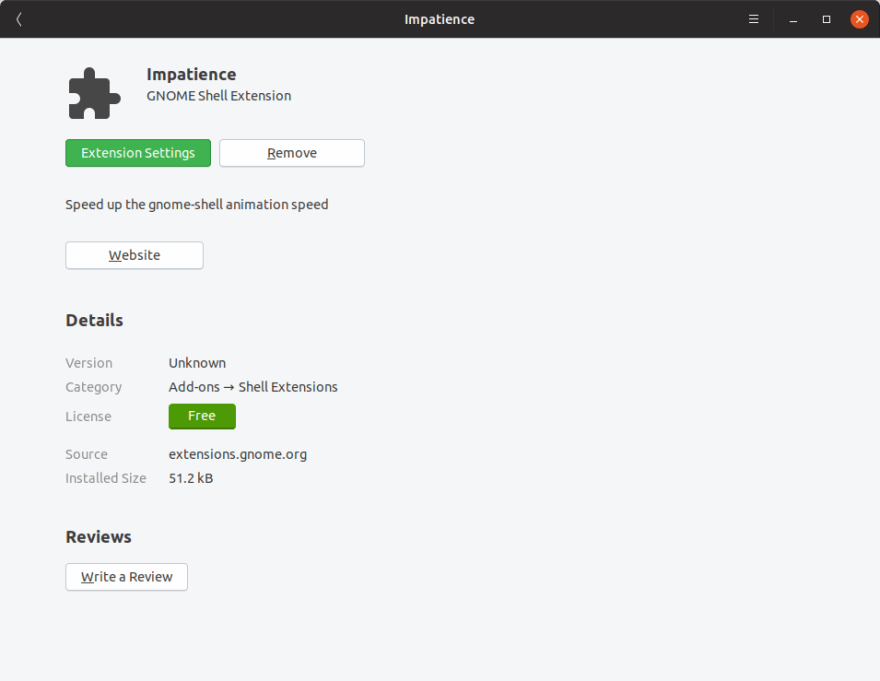Click the Version label
This screenshot has width=880, height=681.
(89, 363)
